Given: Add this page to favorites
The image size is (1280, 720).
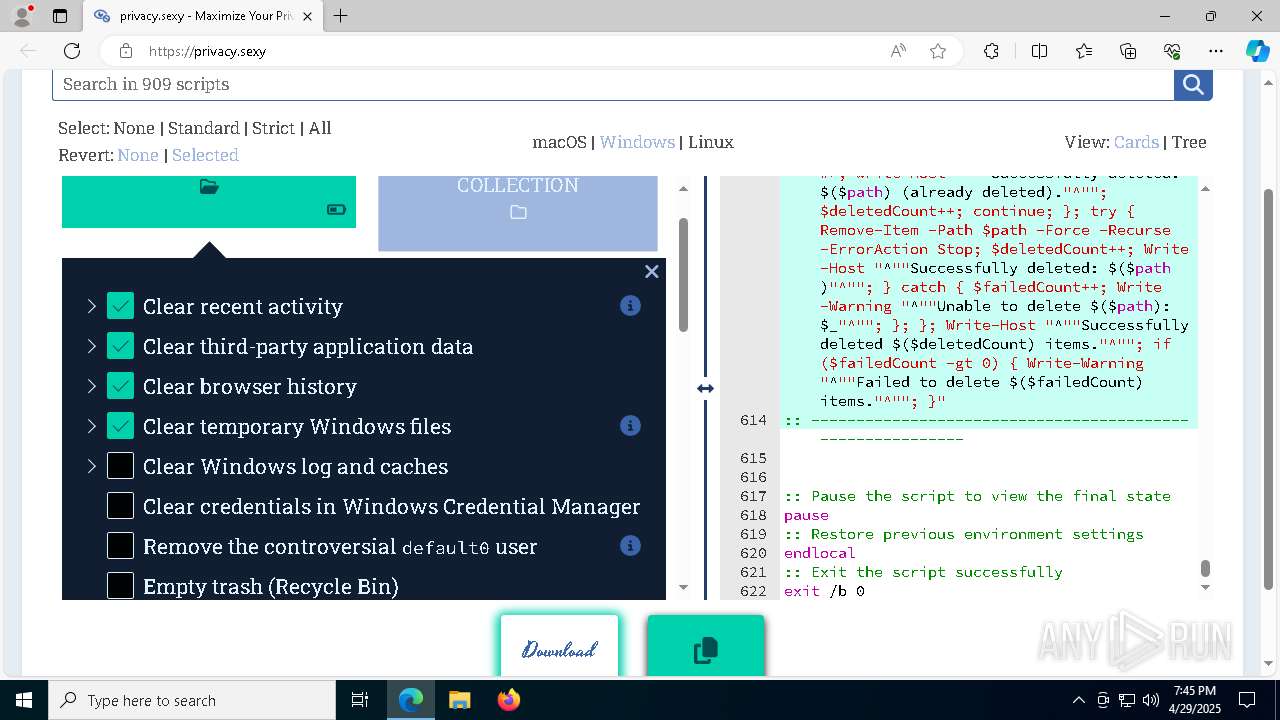Looking at the screenshot, I should tap(938, 51).
